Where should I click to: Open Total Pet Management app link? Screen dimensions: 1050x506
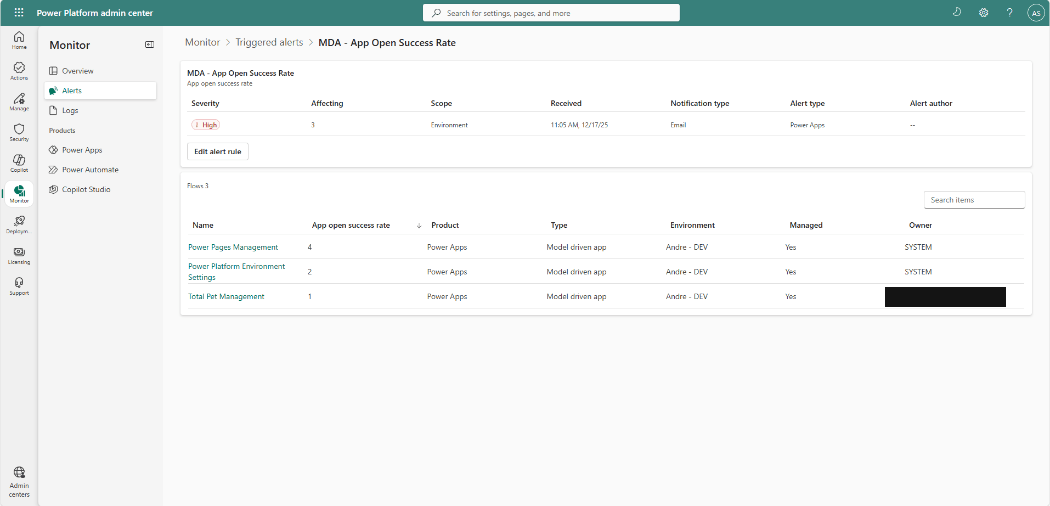pyautogui.click(x=226, y=297)
